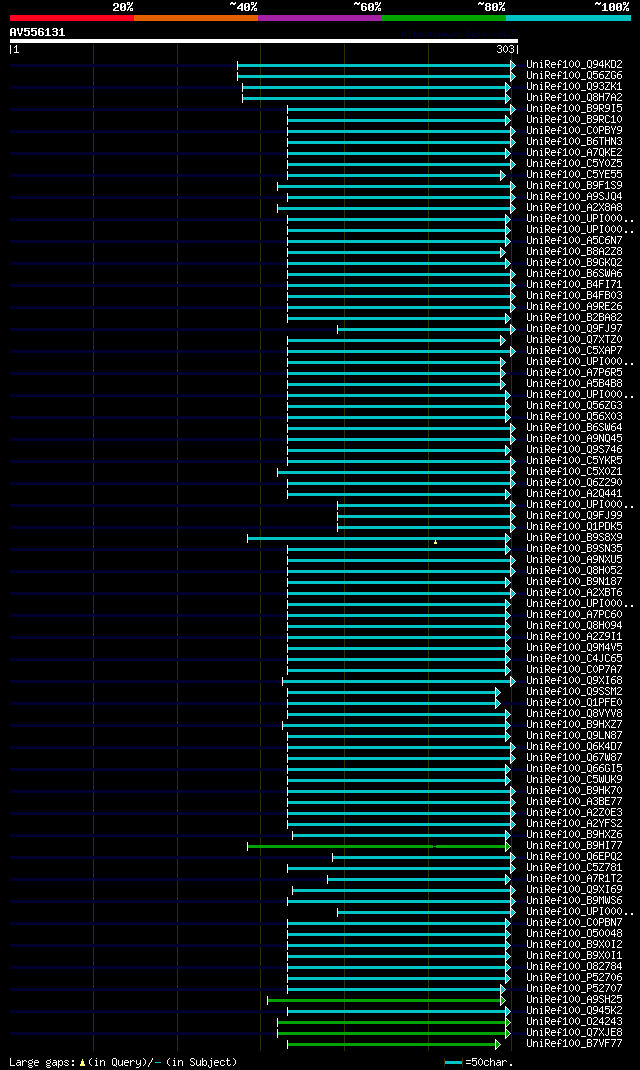Image resolution: width=640 pixels, height=1070 pixels.
Task: Select the UniRef100_B9F1S9 label
Action: (574, 186)
